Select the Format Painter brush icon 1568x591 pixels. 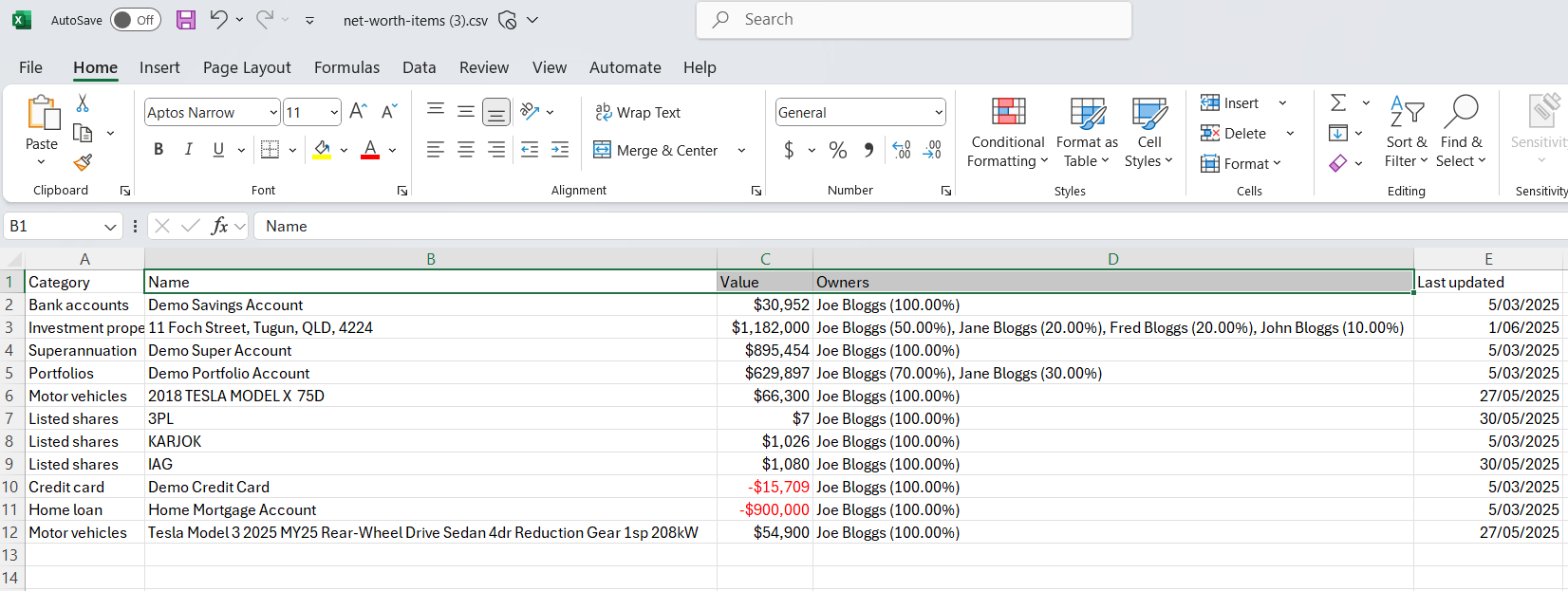coord(83,162)
